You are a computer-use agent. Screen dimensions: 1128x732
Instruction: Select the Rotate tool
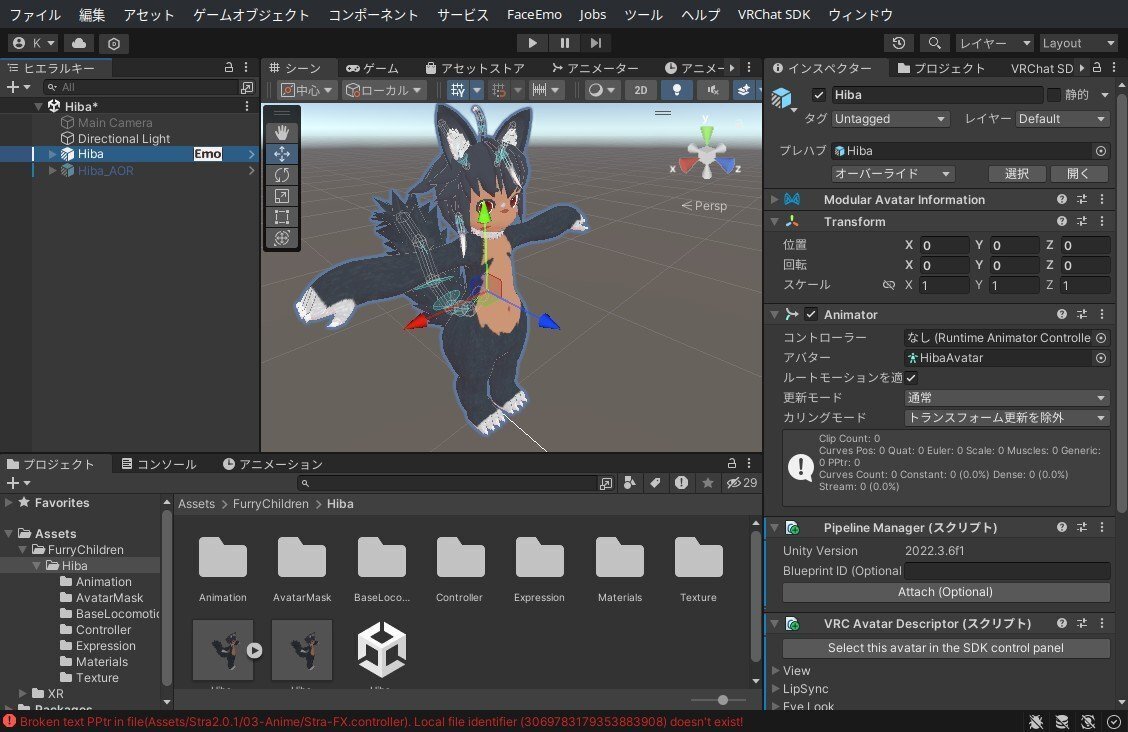[282, 175]
